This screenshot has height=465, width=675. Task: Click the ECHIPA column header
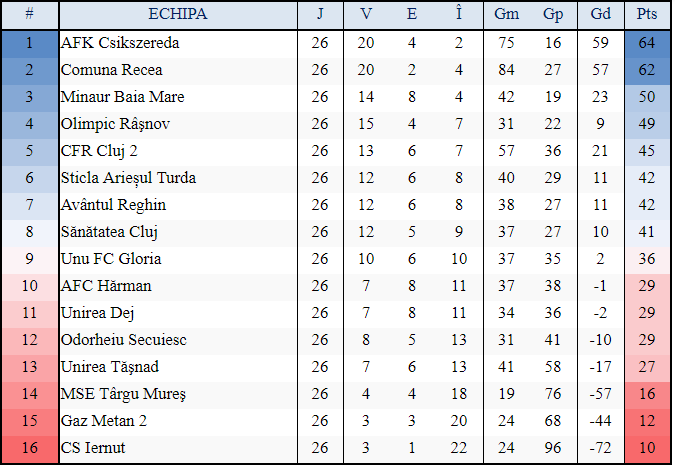[x=177, y=14]
